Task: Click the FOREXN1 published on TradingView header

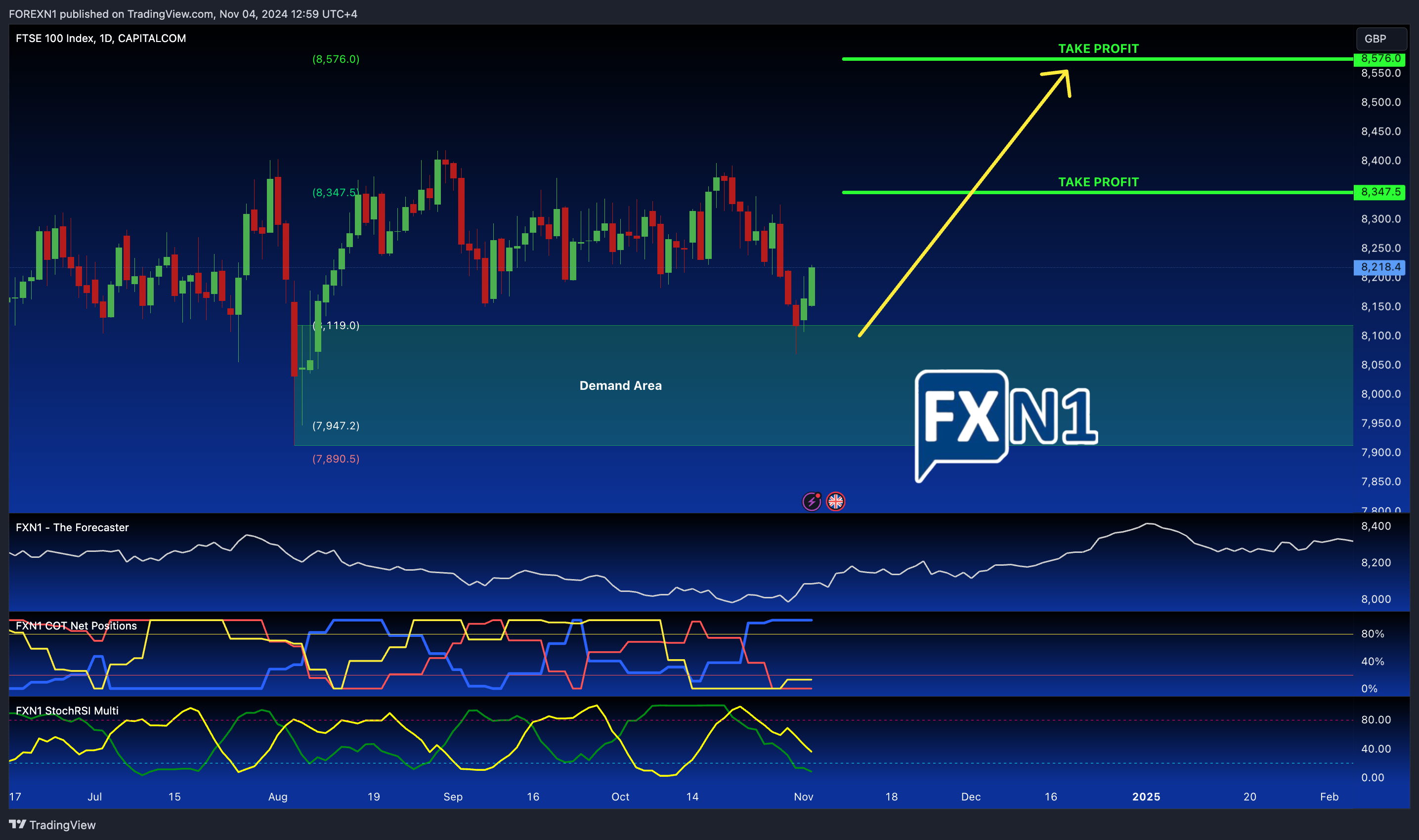Action: 183,13
